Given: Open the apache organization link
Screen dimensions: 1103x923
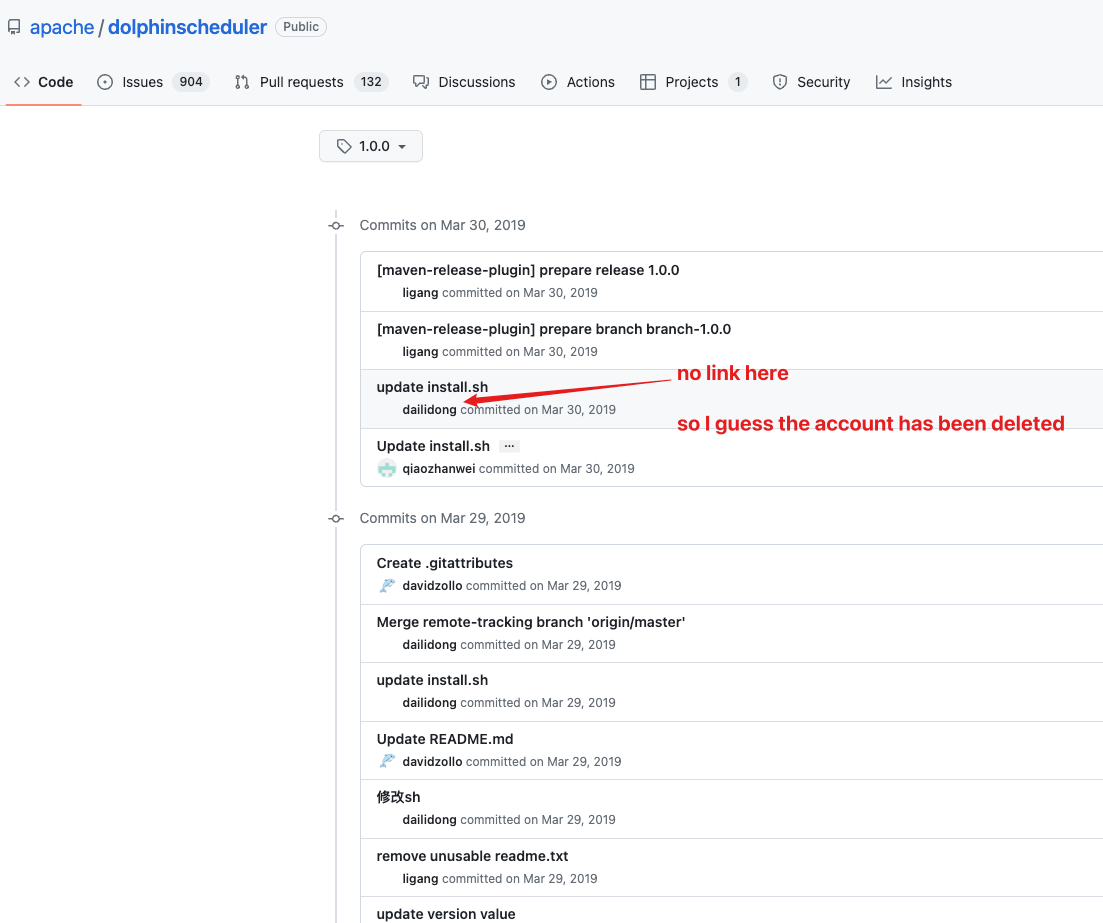Looking at the screenshot, I should [62, 27].
